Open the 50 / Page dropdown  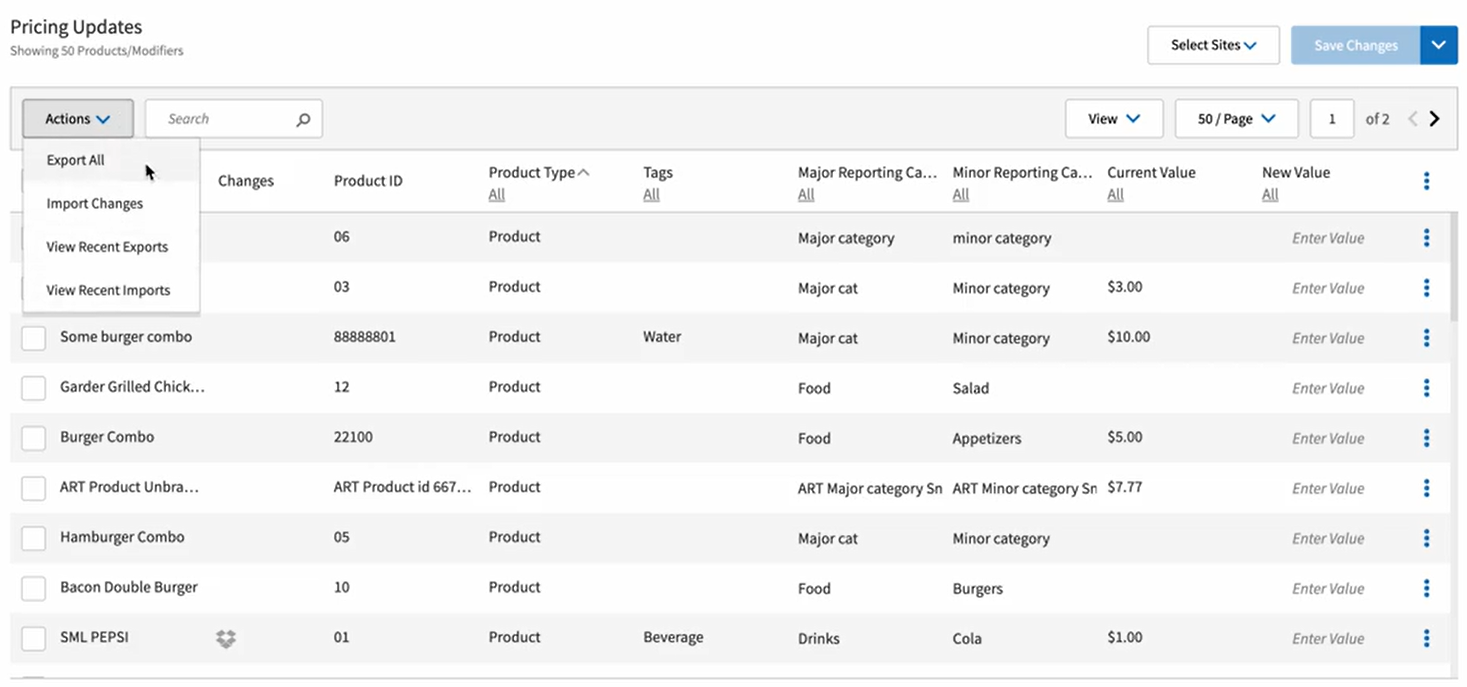tap(1236, 118)
